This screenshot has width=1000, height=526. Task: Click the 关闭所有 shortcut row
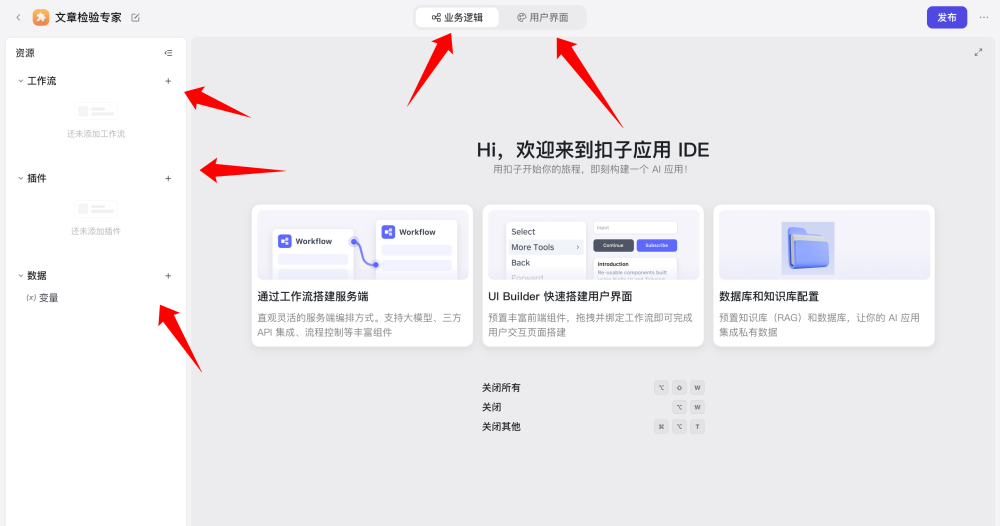pyautogui.click(x=593, y=388)
